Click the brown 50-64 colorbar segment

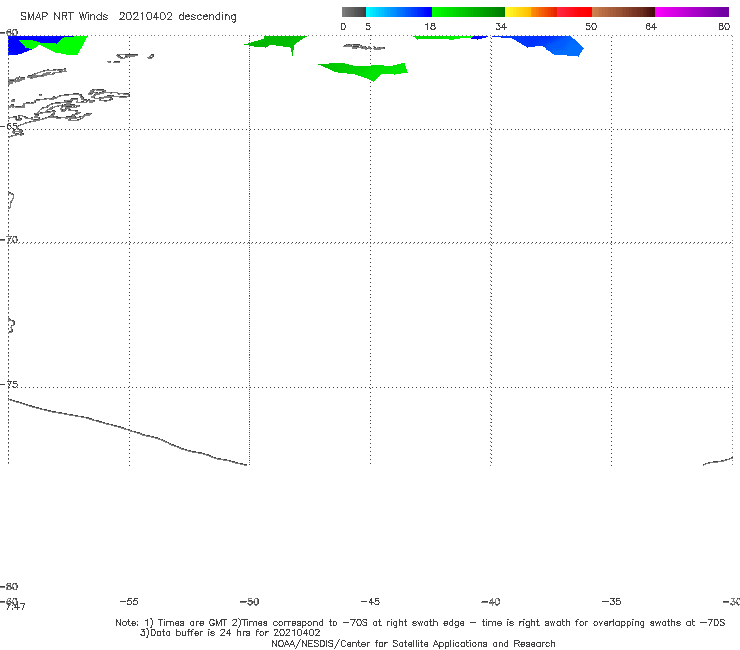click(x=623, y=12)
